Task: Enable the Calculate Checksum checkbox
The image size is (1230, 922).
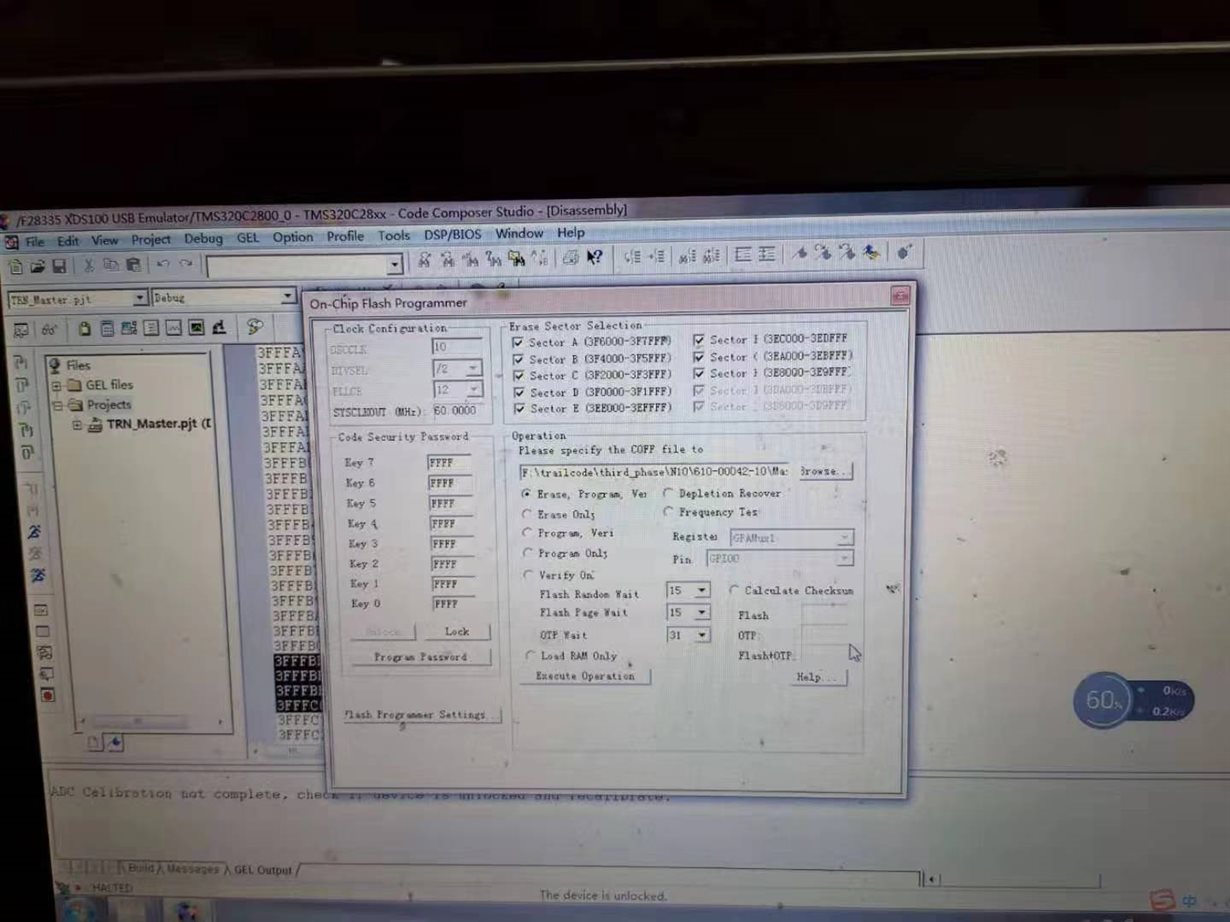Action: [736, 591]
